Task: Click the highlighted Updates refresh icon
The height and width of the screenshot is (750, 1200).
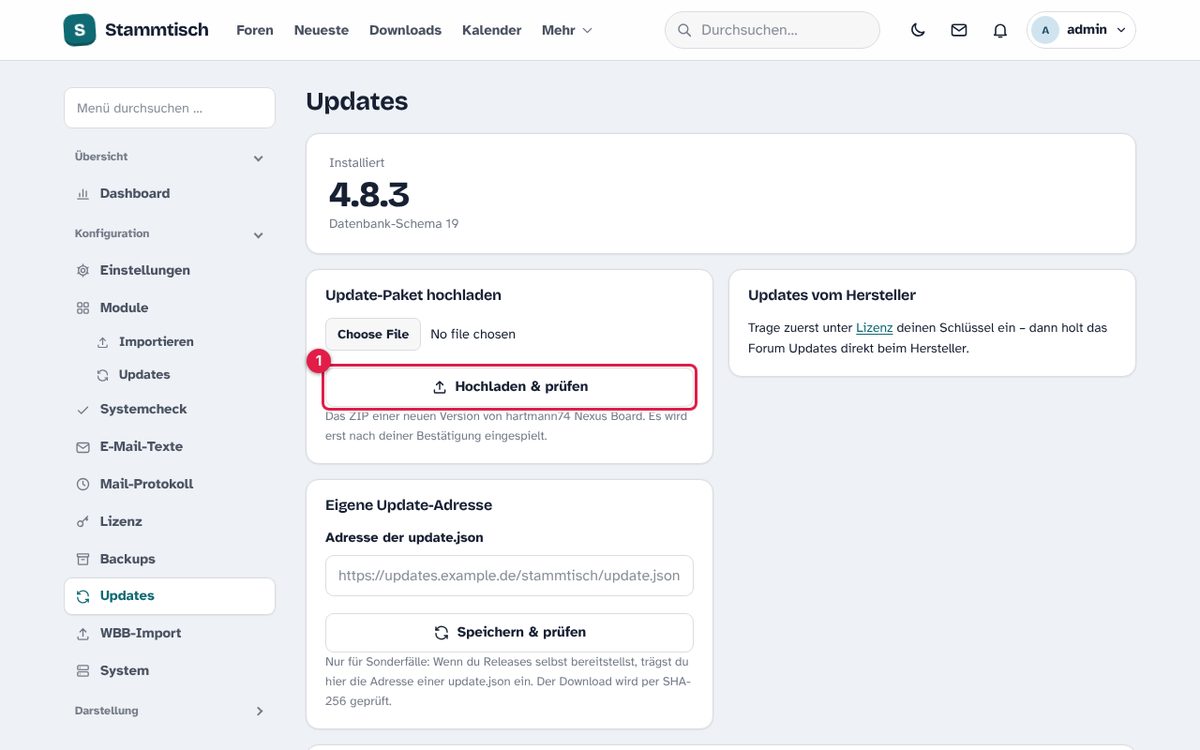Action: coord(83,596)
